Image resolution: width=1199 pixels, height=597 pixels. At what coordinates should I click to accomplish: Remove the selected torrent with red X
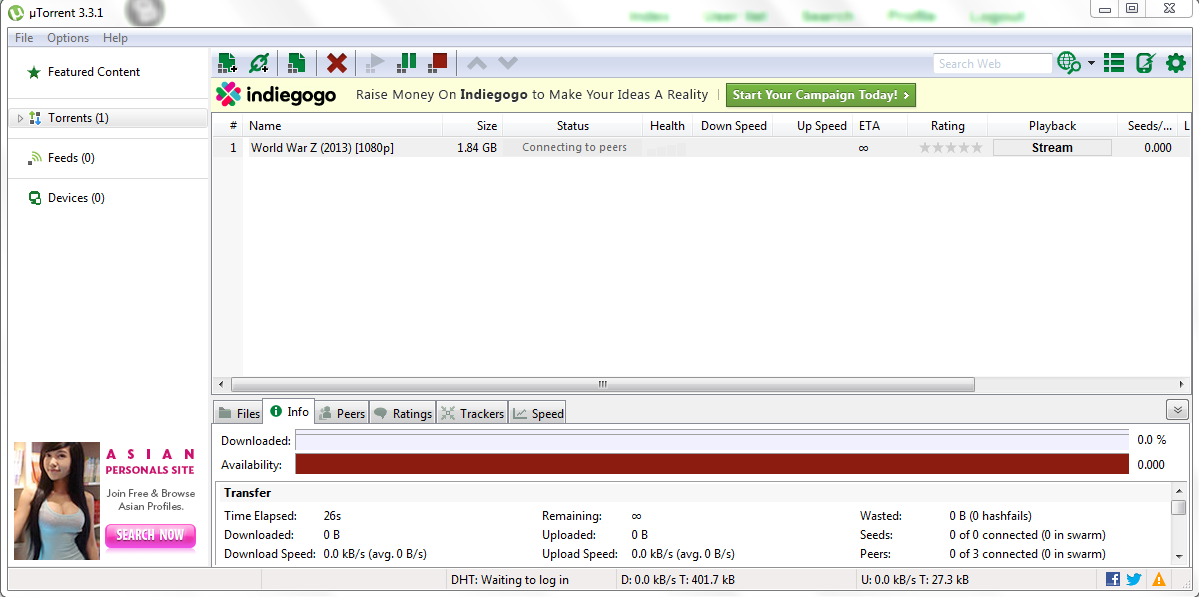(x=336, y=63)
